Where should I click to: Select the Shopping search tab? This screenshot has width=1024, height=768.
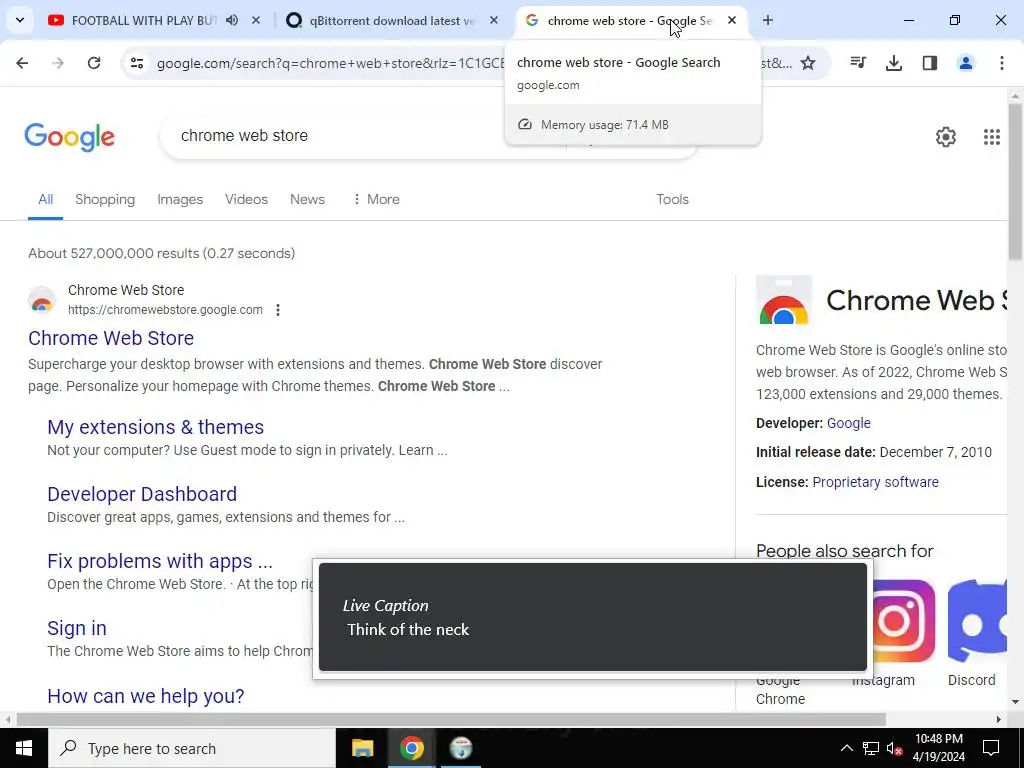click(105, 199)
